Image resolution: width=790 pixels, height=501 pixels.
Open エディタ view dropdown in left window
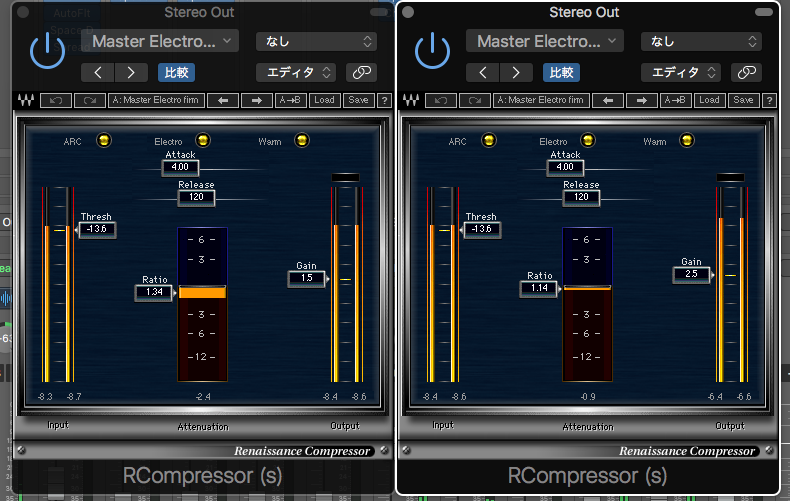[x=296, y=73]
